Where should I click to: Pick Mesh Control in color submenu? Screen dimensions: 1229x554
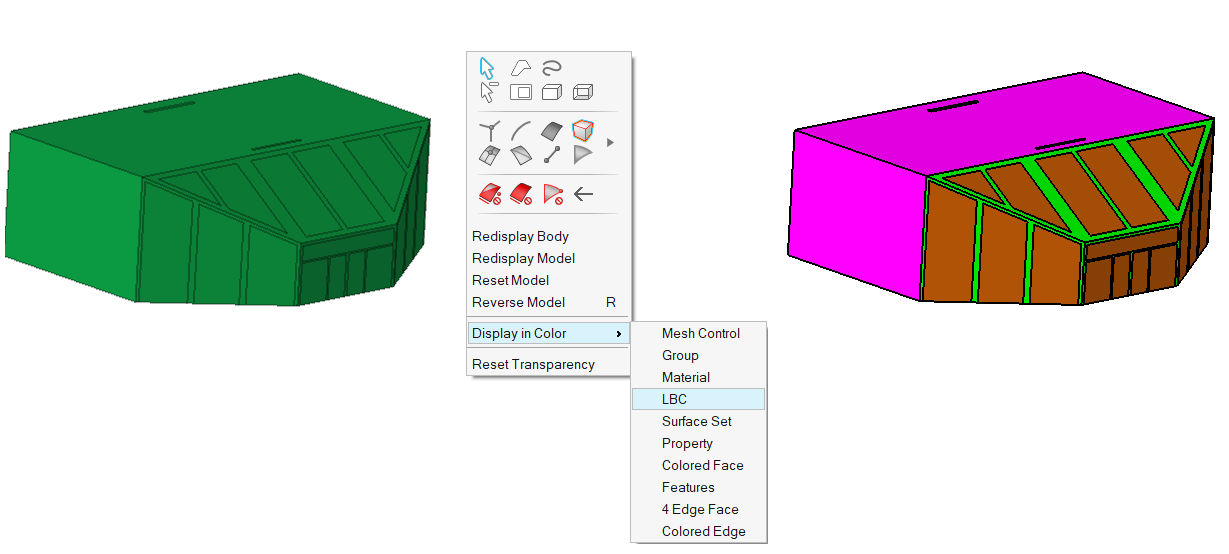699,333
